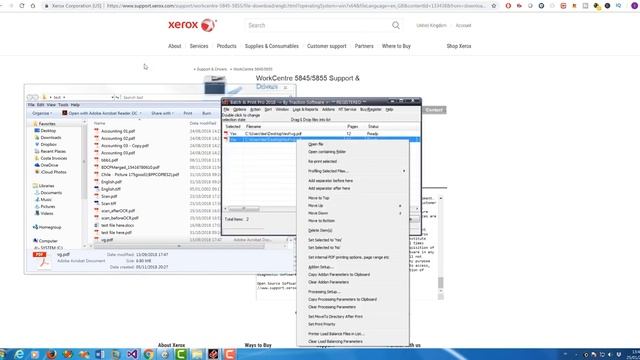Open Internet Explorer from the taskbar
This screenshot has width=640, height=360.
tap(19, 354)
